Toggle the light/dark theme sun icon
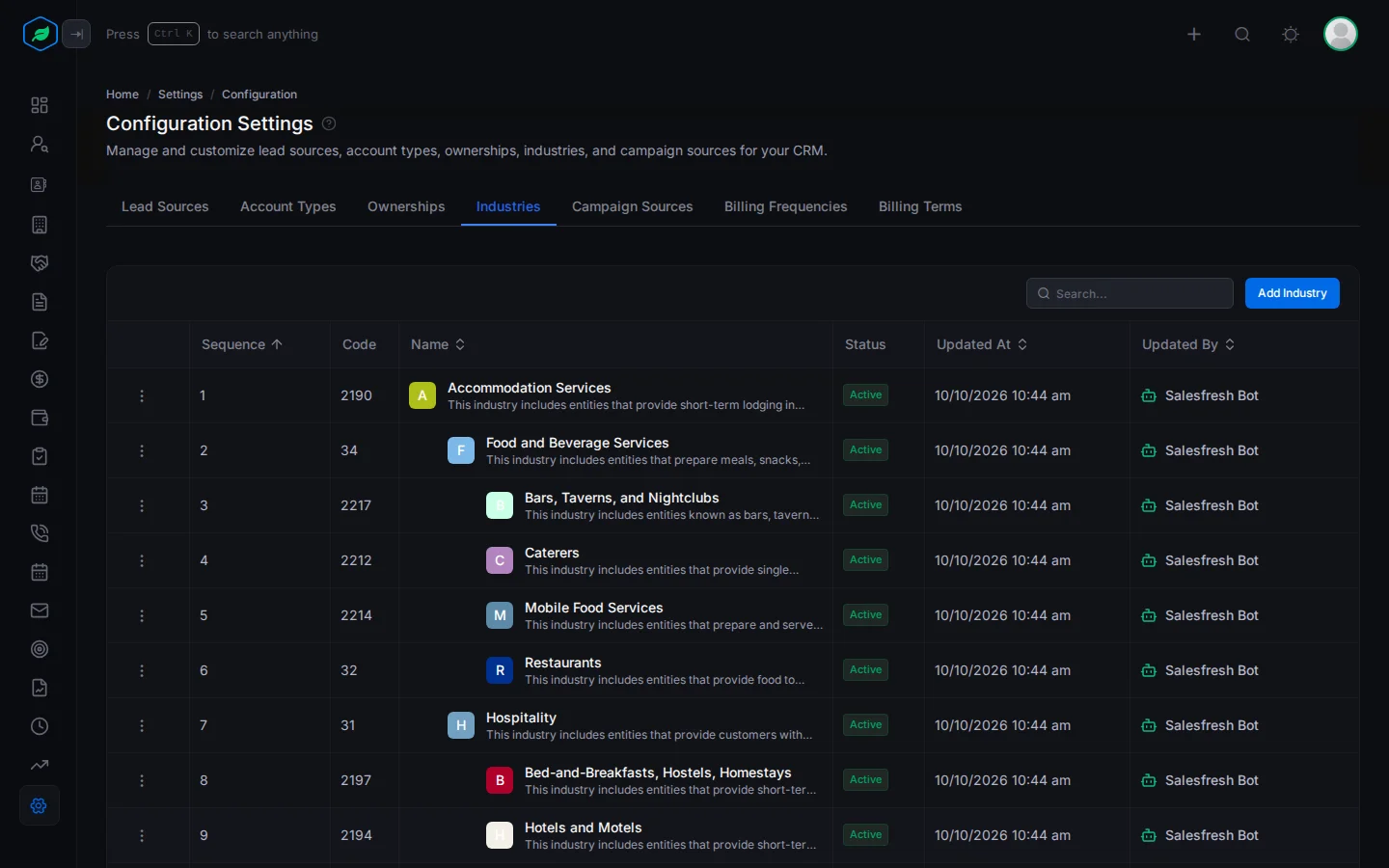1389x868 pixels. 1291,34
